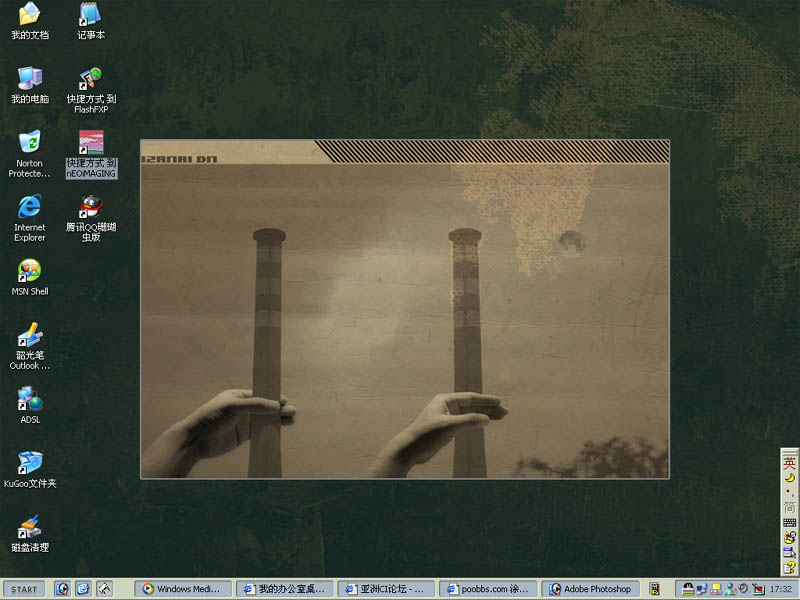Open the ADSL connection shortcut

[30, 399]
